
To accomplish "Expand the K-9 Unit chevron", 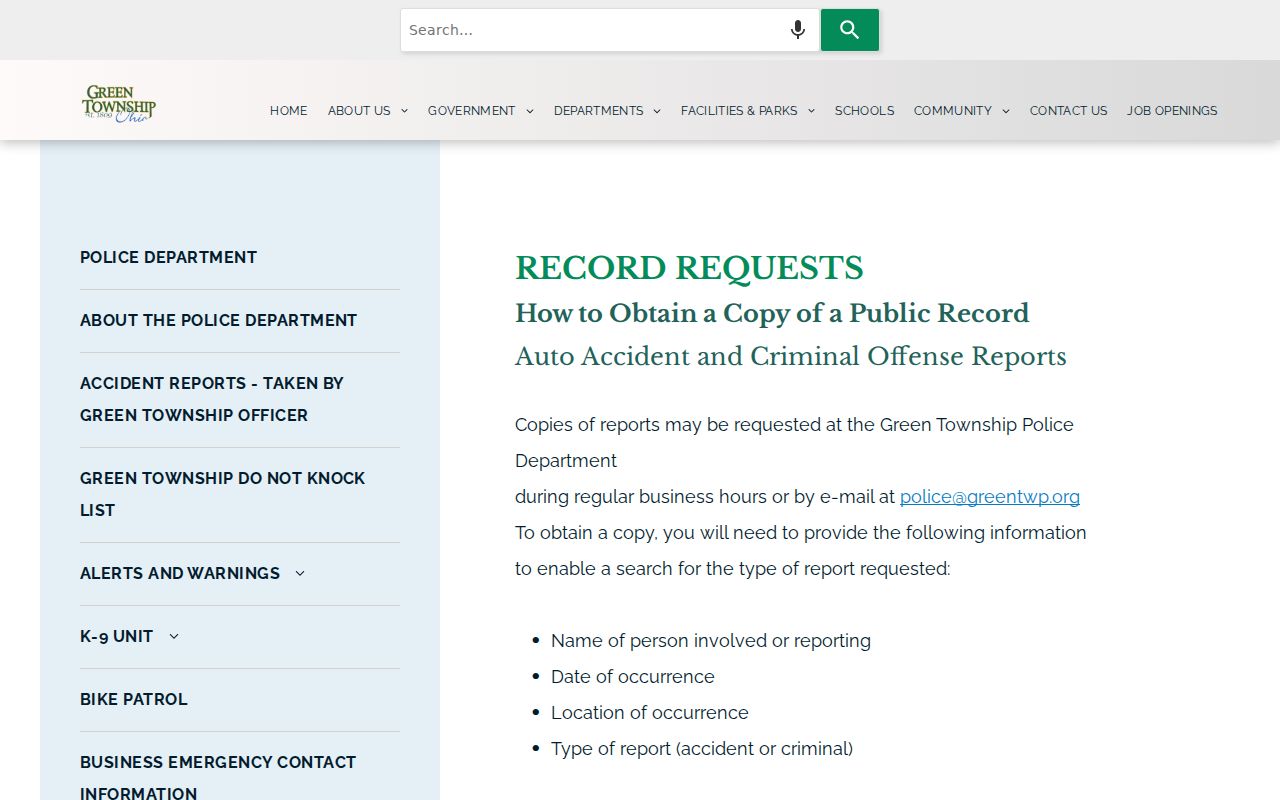I will 174,636.
